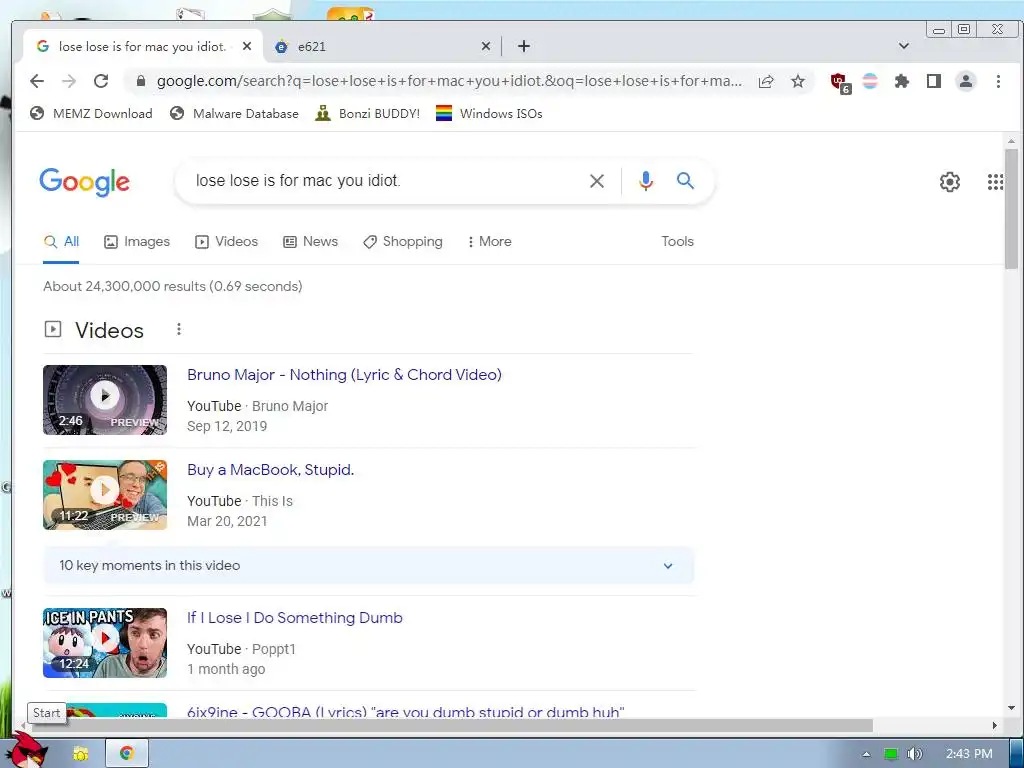Go back to the previous page
Viewport: 1024px width, 768px height.
point(37,81)
